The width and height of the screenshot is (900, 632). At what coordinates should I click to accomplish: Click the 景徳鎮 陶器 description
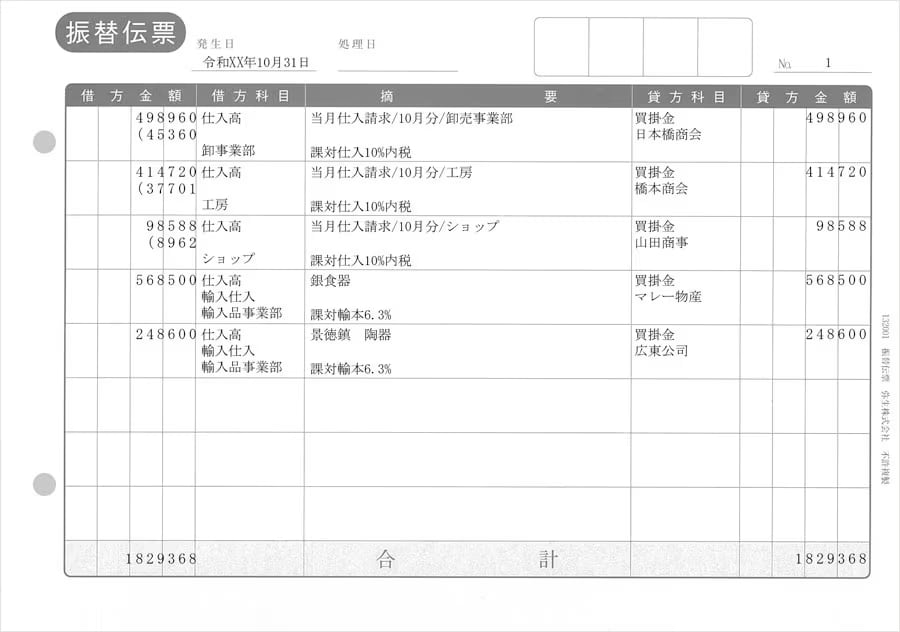pyautogui.click(x=351, y=335)
